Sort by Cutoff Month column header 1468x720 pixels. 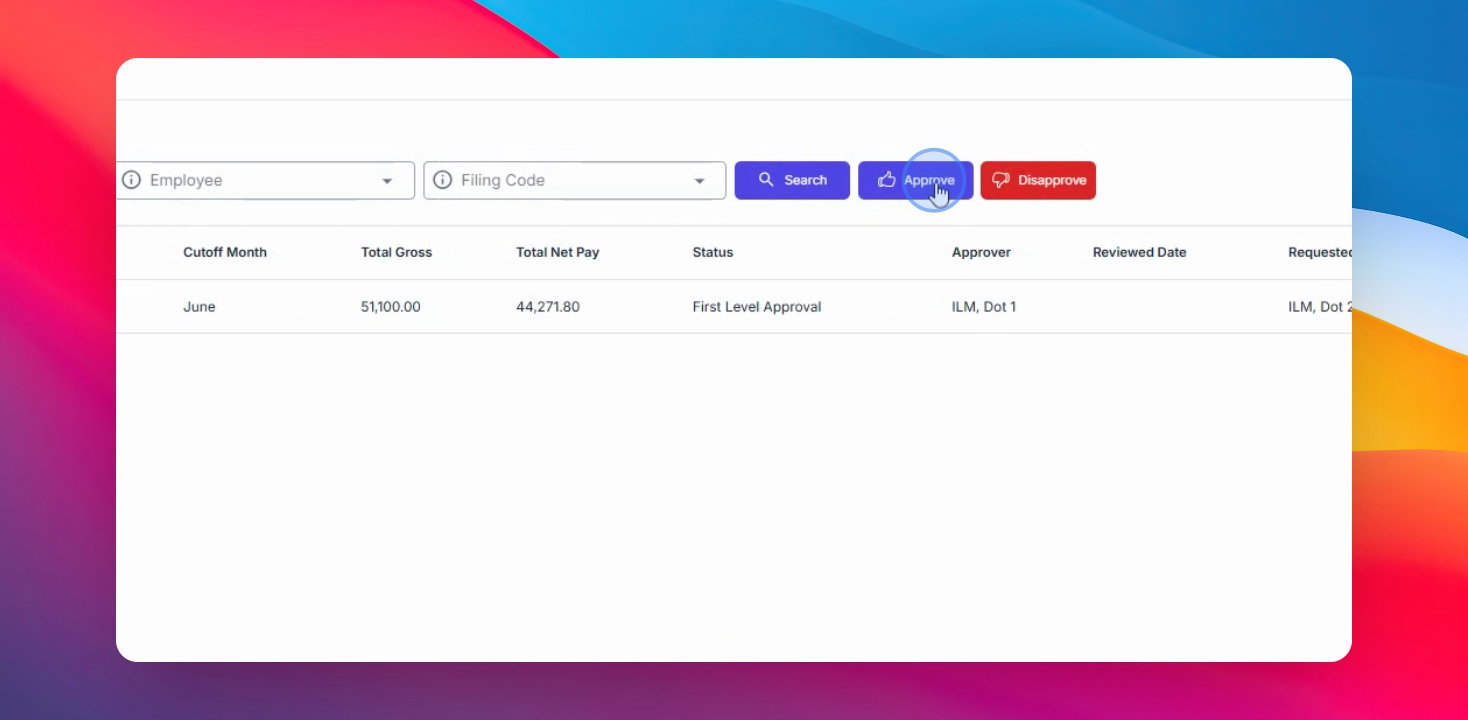pyautogui.click(x=225, y=252)
